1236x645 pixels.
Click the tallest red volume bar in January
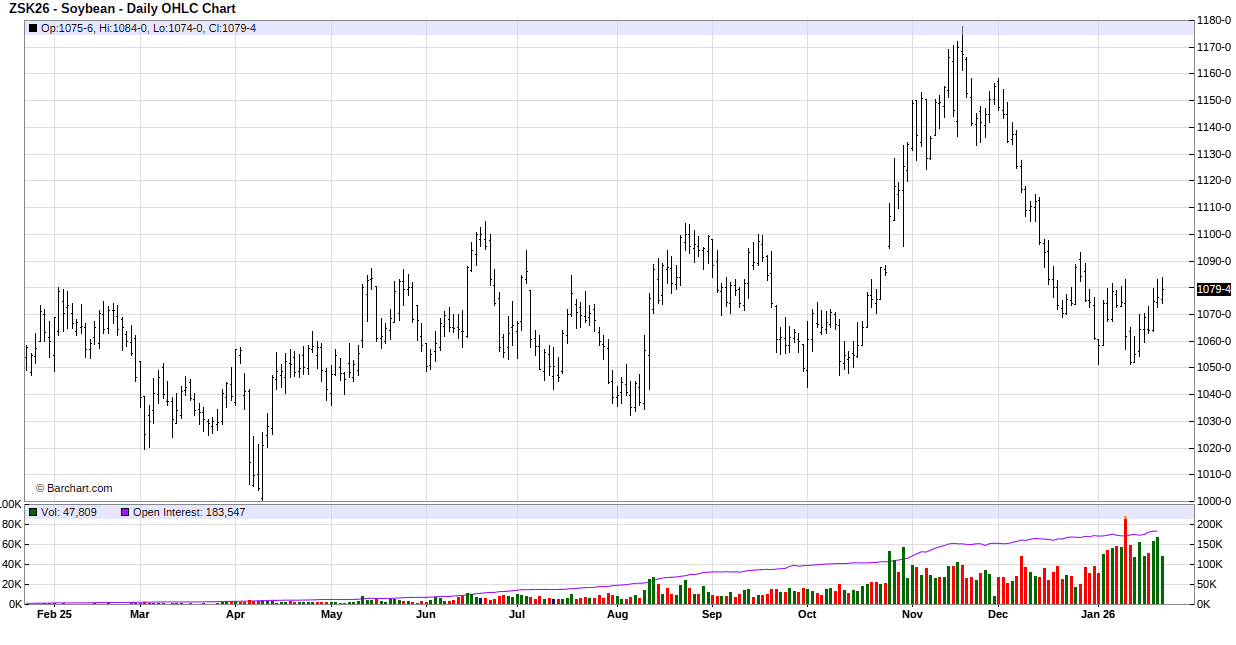point(1125,560)
